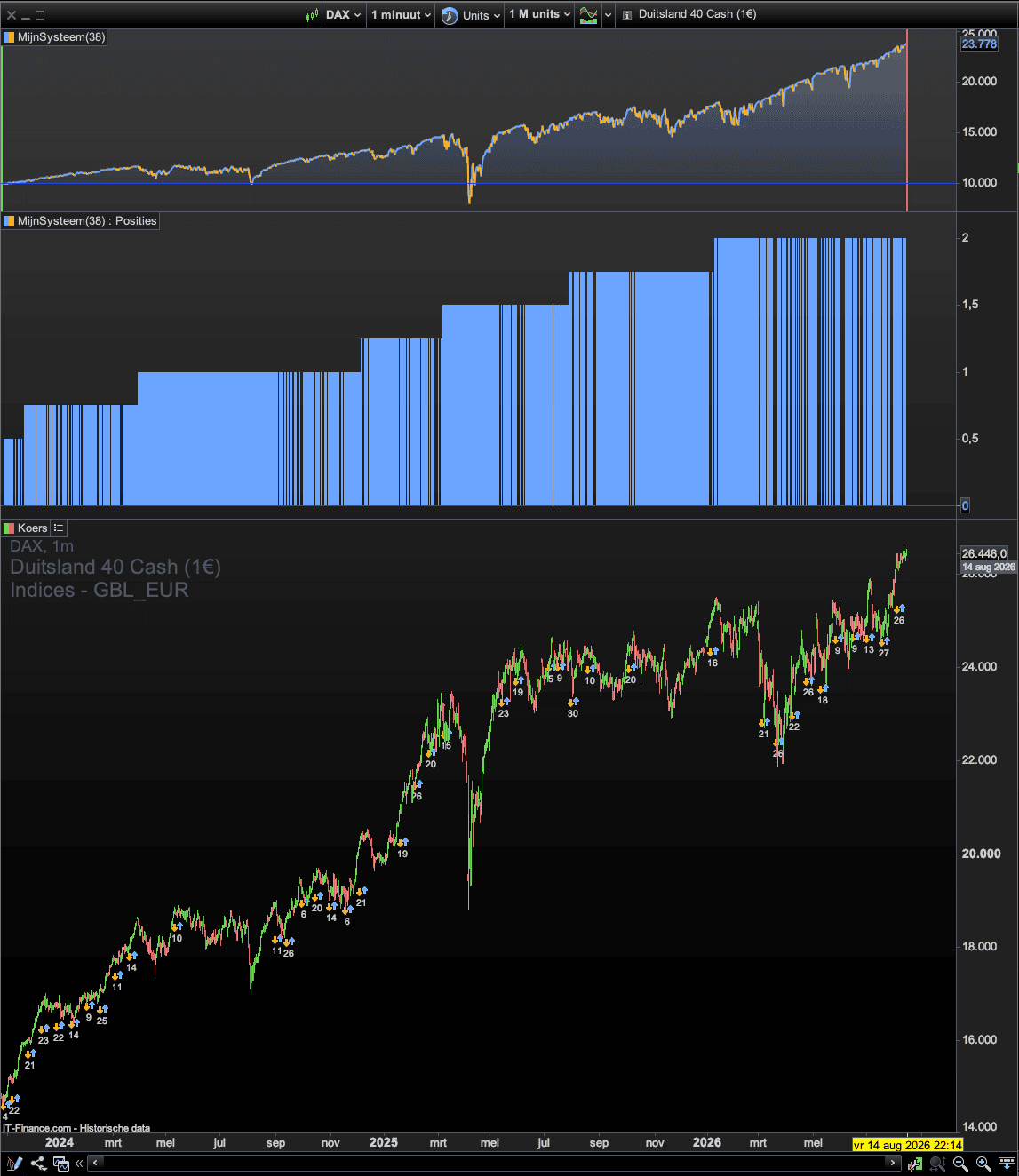
Task: Click the share icon in bottom toolbar
Action: coord(38,1164)
